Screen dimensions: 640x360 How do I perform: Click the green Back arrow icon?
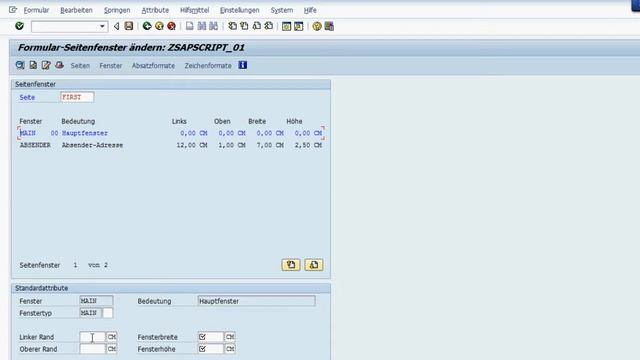[147, 26]
